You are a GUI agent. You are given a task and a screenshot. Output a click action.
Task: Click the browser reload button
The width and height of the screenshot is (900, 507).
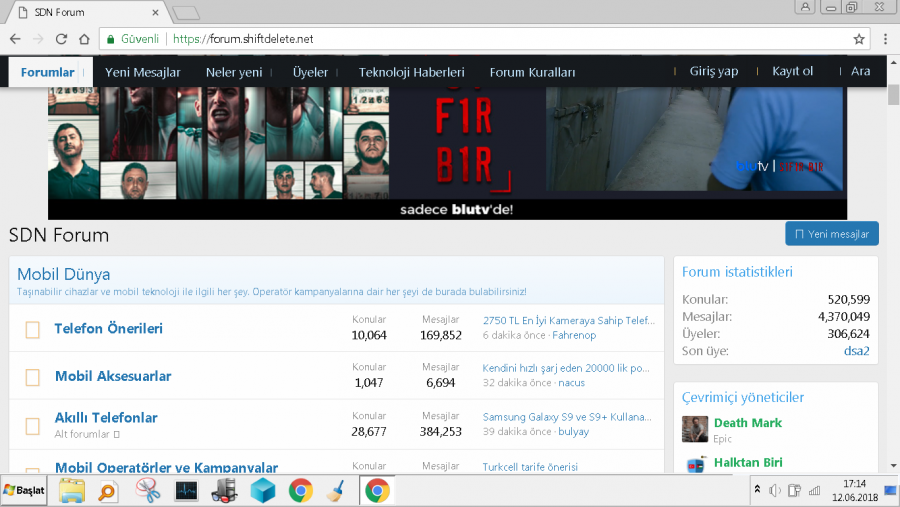pos(61,39)
